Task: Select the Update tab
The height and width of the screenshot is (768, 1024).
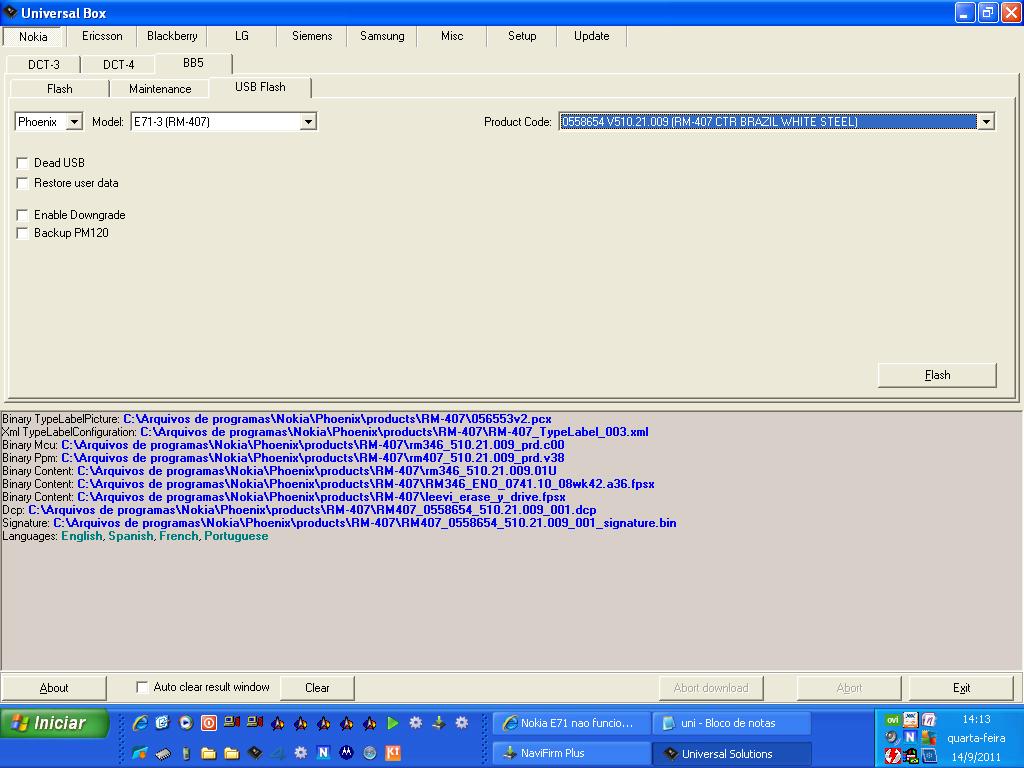Action: [592, 36]
